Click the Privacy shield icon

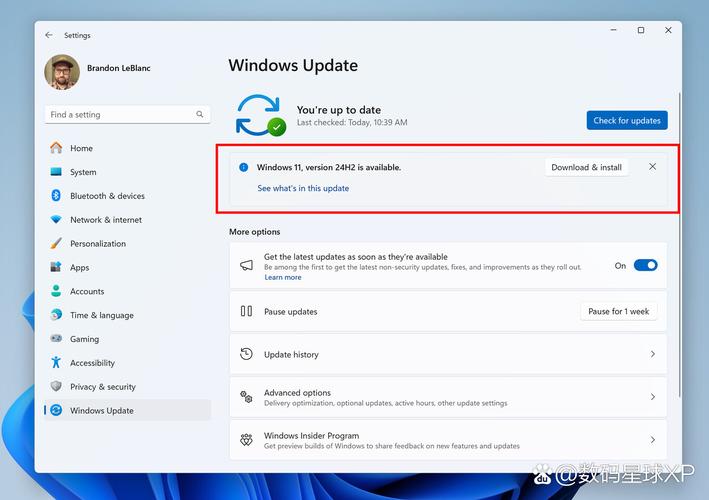click(x=56, y=386)
